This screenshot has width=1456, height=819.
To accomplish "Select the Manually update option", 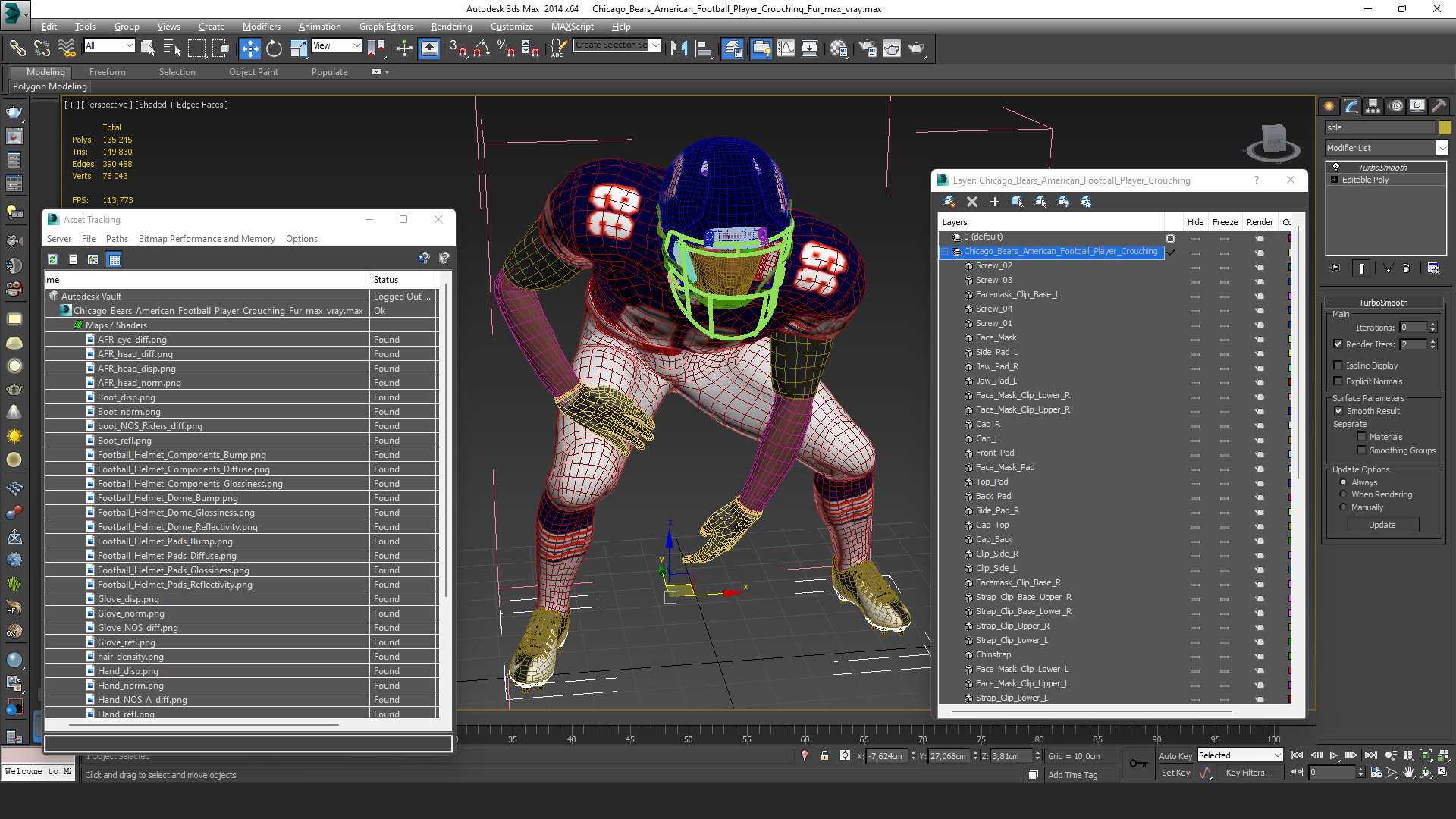I will pyautogui.click(x=1343, y=507).
